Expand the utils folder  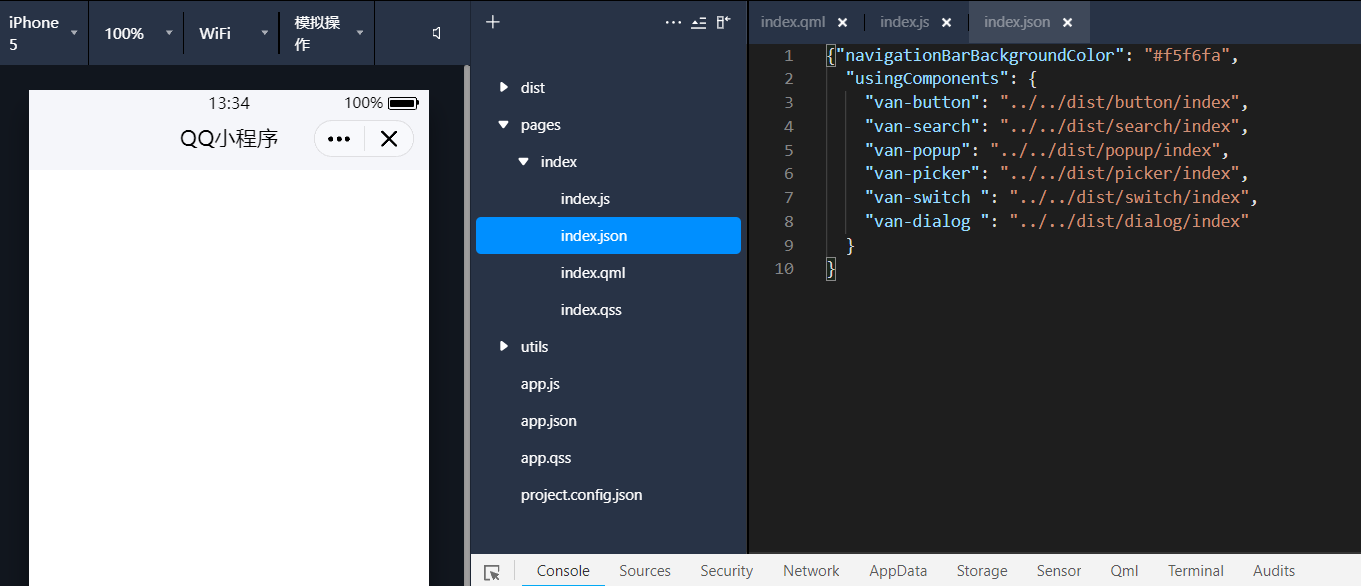pos(504,347)
